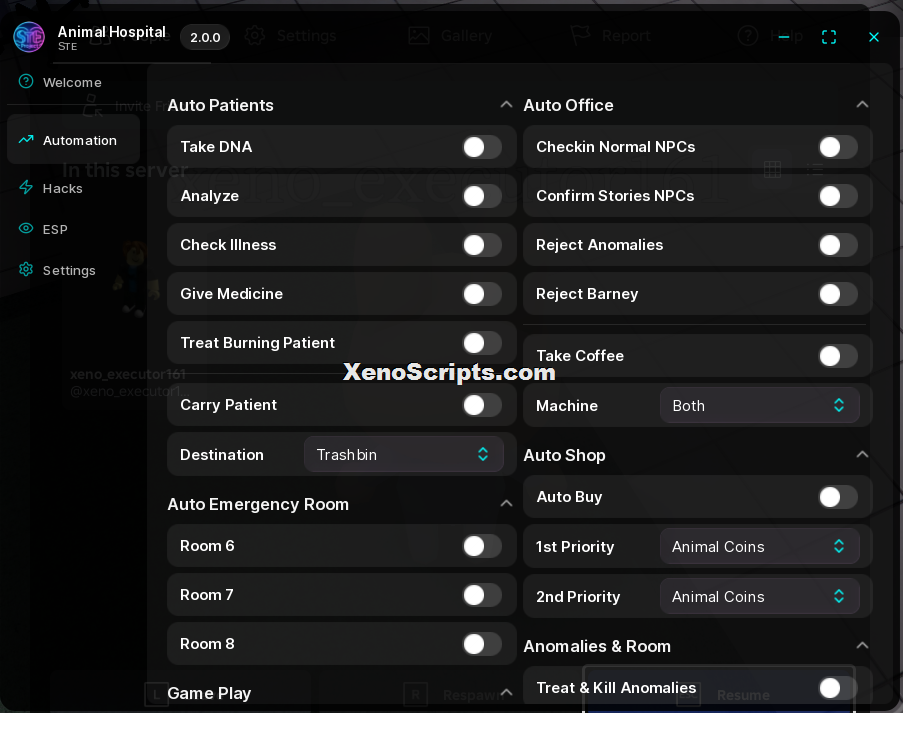Click the fullscreen brackets icon
The width and height of the screenshot is (903, 743).
coord(829,37)
